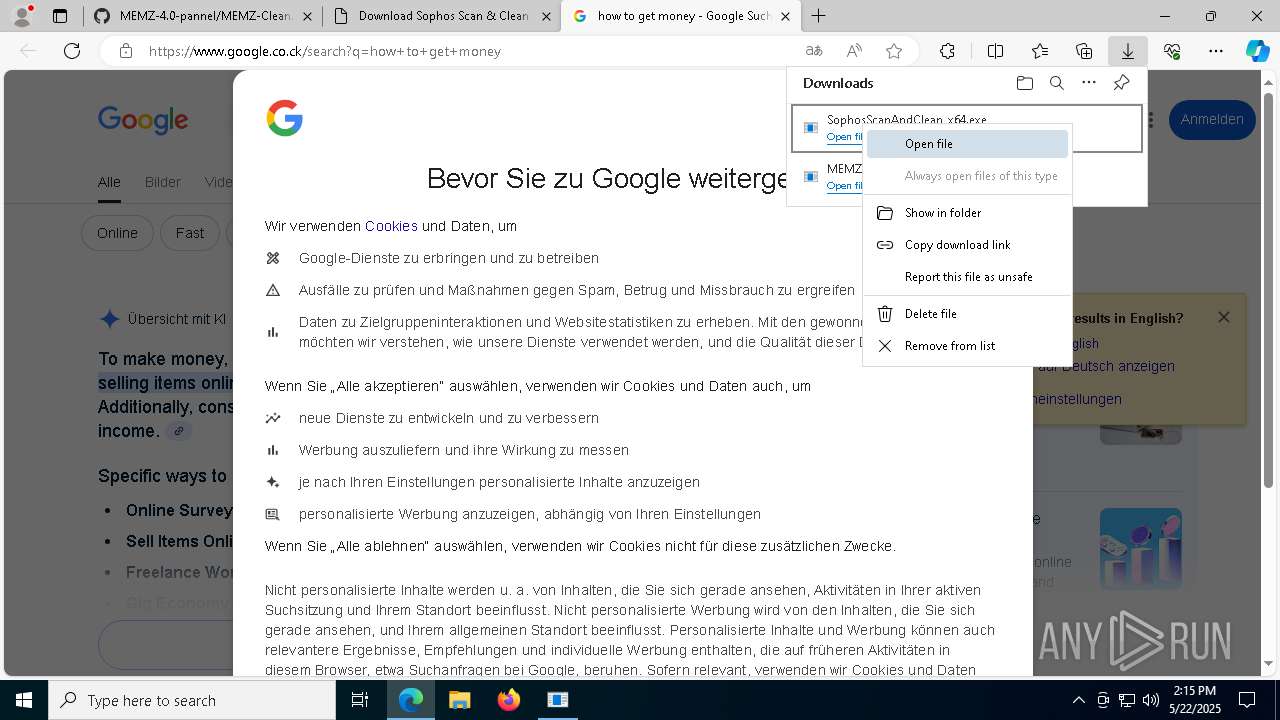Launch Firefox from the taskbar
This screenshot has height=720, width=1280.
click(x=509, y=700)
